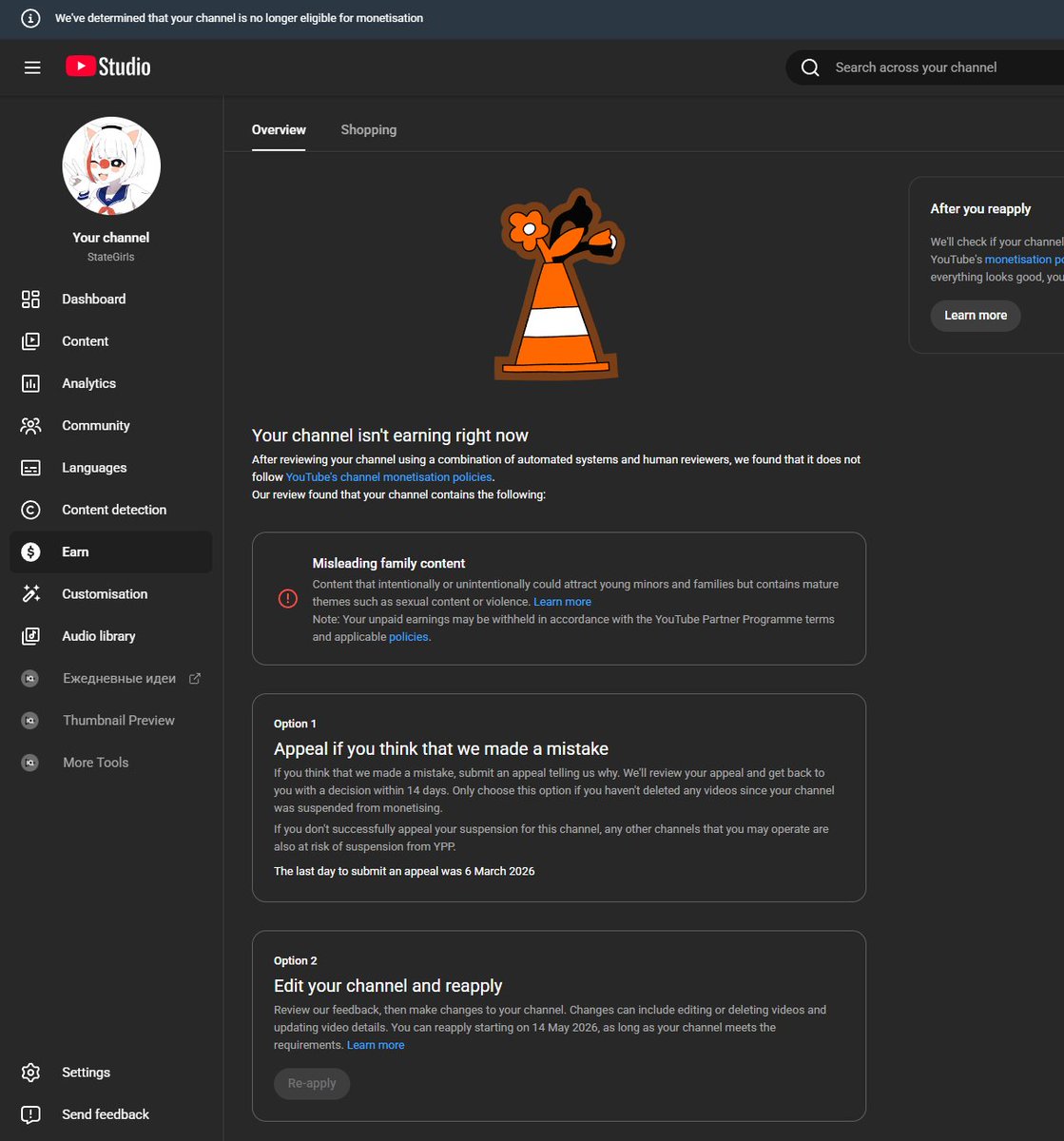This screenshot has width=1064, height=1141.
Task: Click Learn more link in Misleading family content
Action: 562,602
